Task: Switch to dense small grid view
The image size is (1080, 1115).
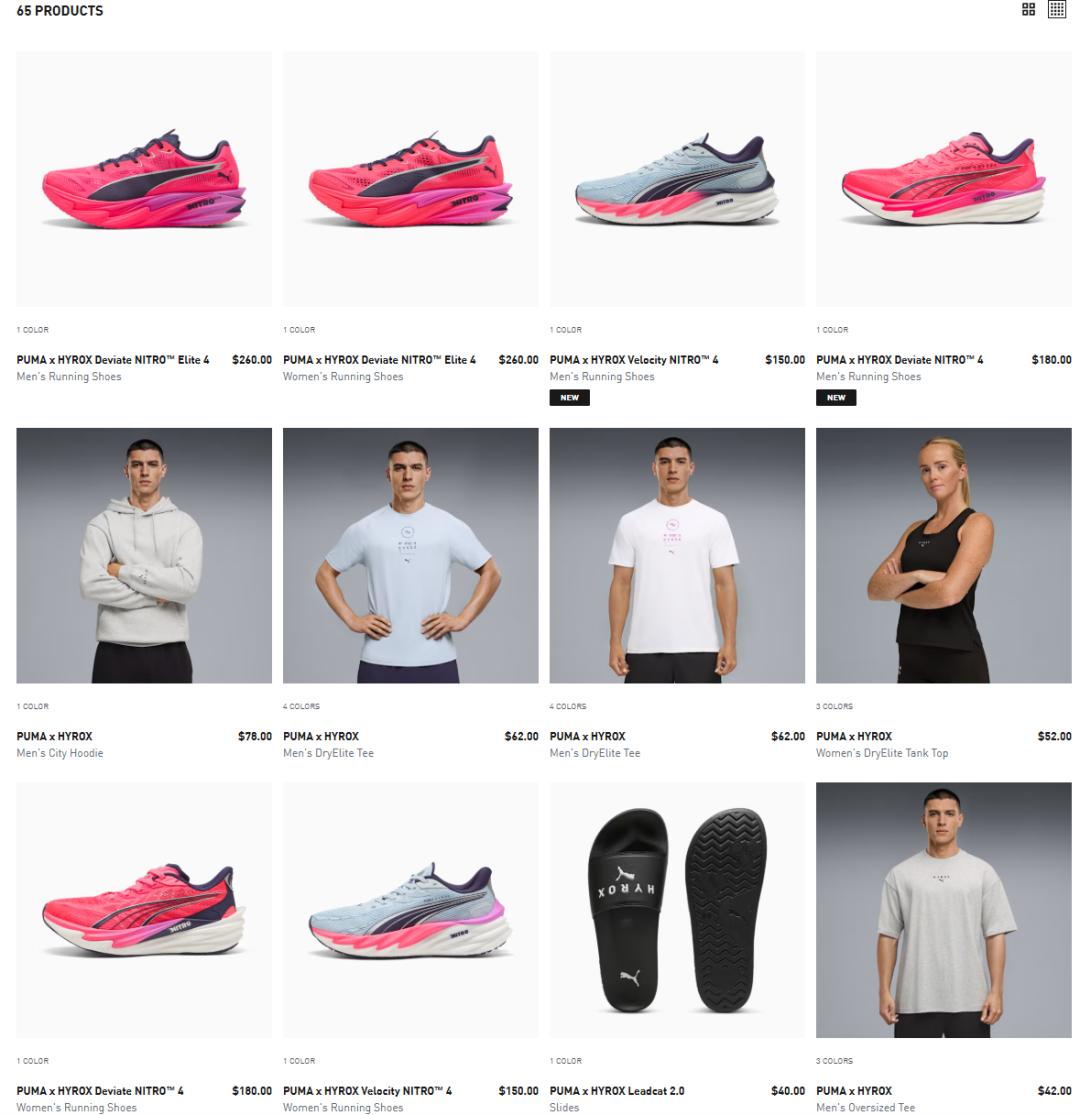Action: (x=1057, y=9)
